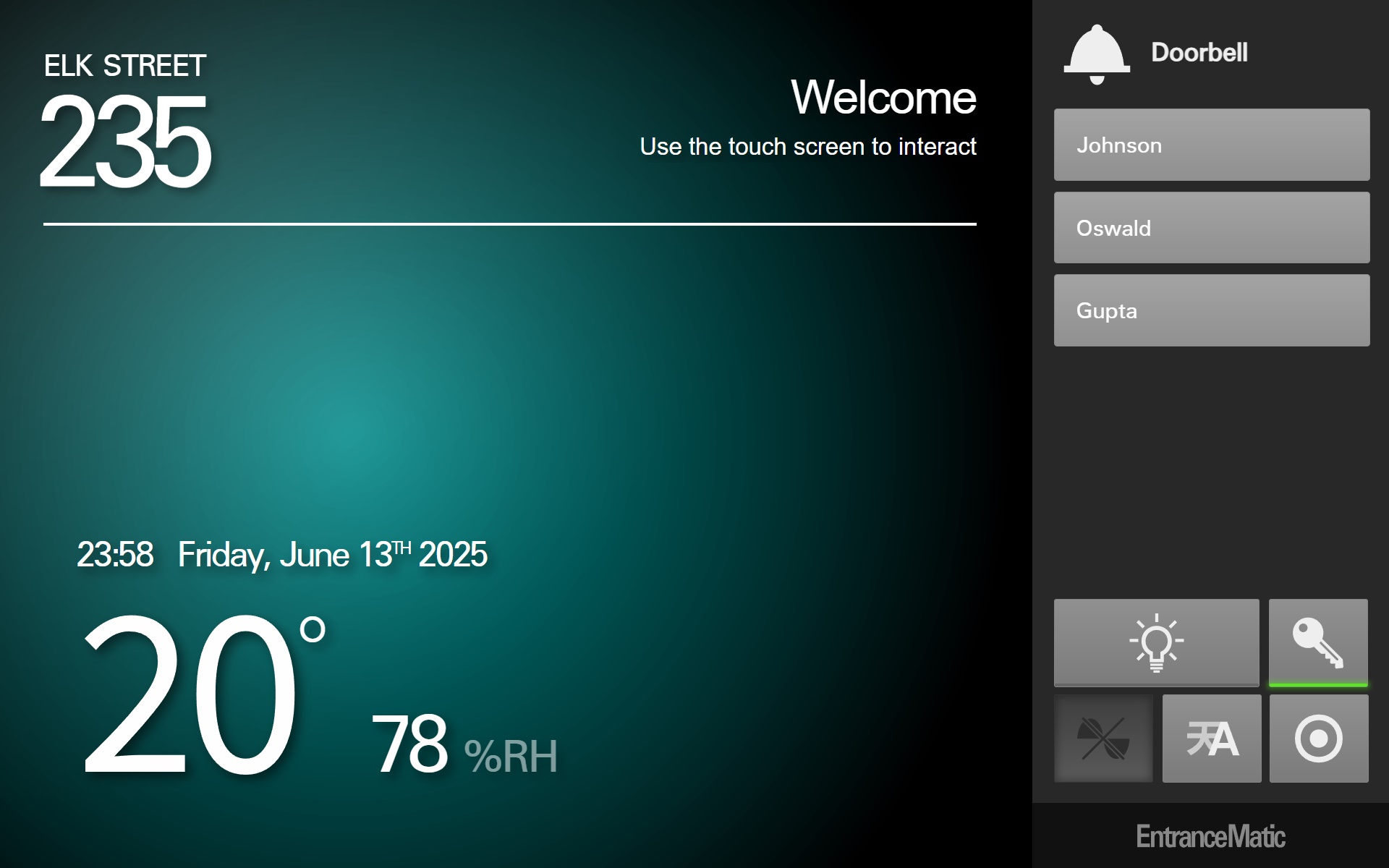Tap the Welcome heading

click(883, 98)
